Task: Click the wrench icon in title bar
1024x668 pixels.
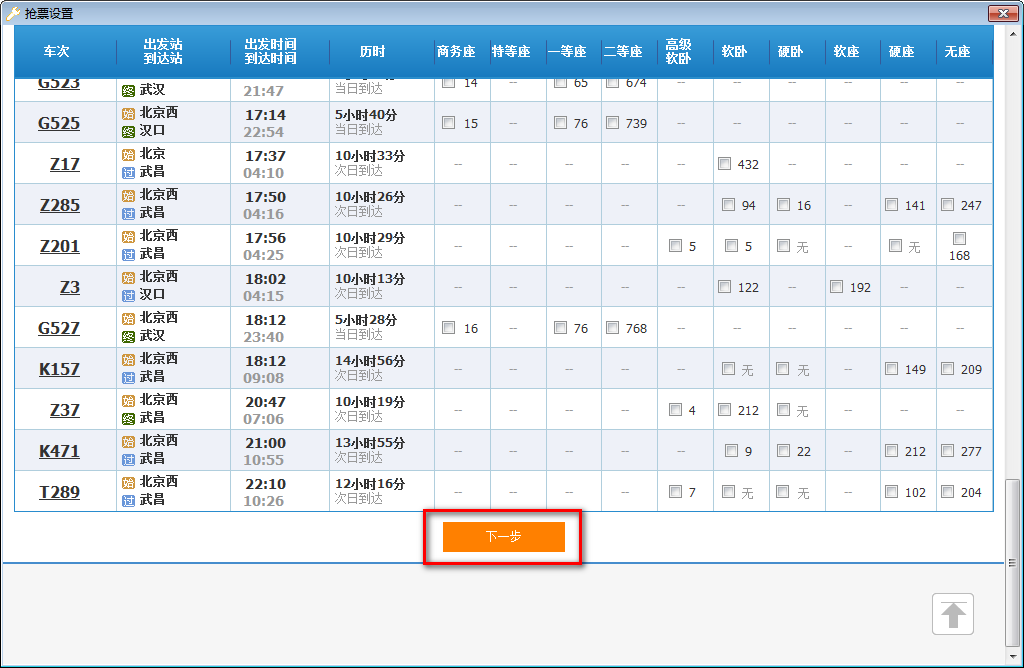Action: (x=12, y=12)
